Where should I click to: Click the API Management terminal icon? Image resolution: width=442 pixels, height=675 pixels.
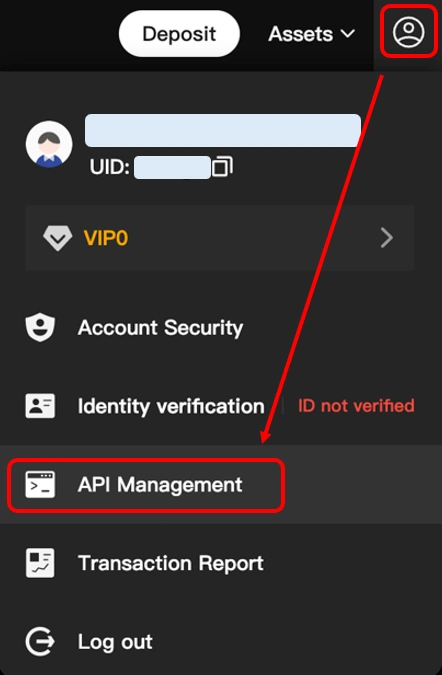coord(40,484)
